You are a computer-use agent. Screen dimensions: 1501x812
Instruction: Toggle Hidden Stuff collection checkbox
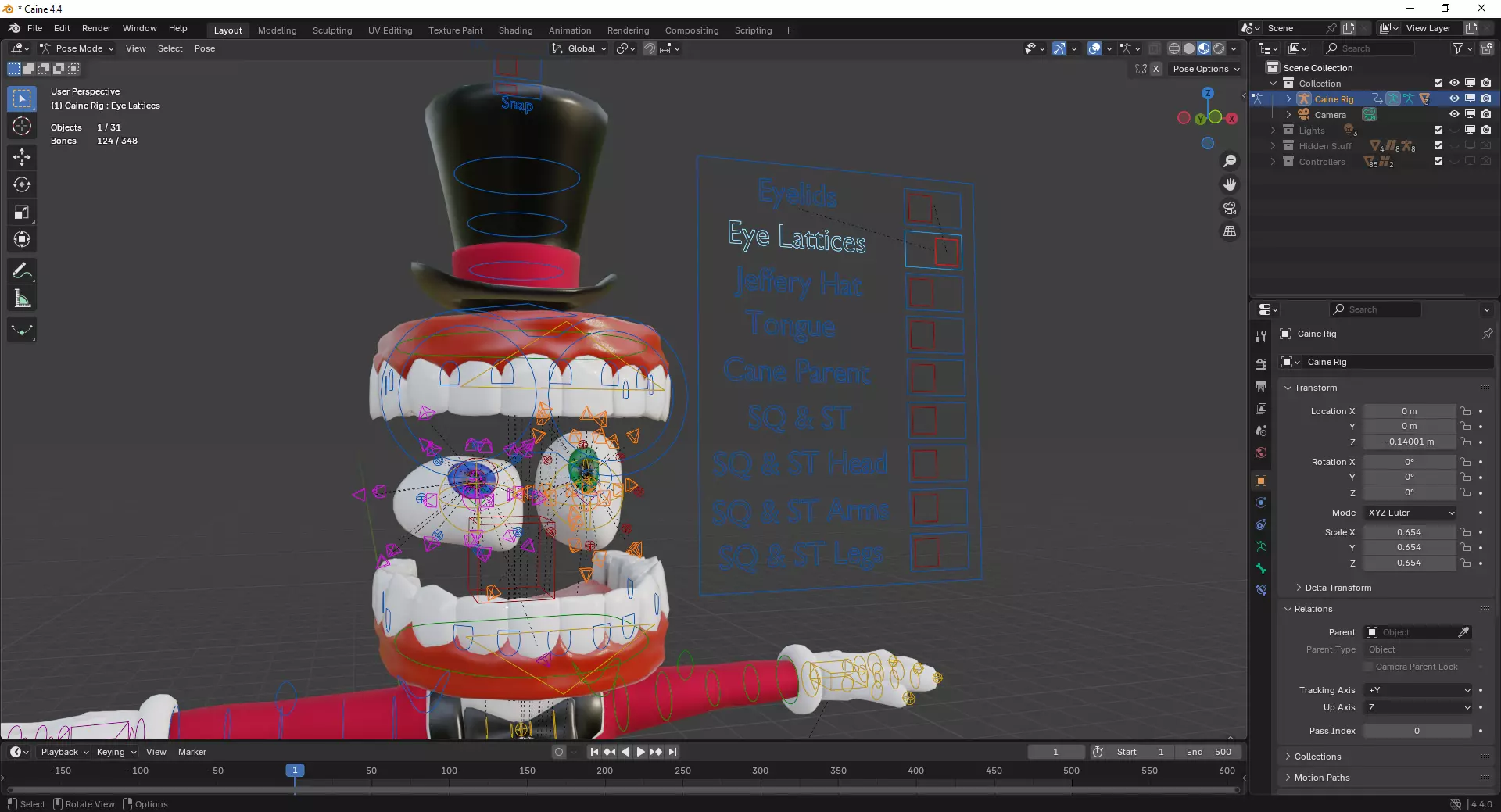point(1438,145)
